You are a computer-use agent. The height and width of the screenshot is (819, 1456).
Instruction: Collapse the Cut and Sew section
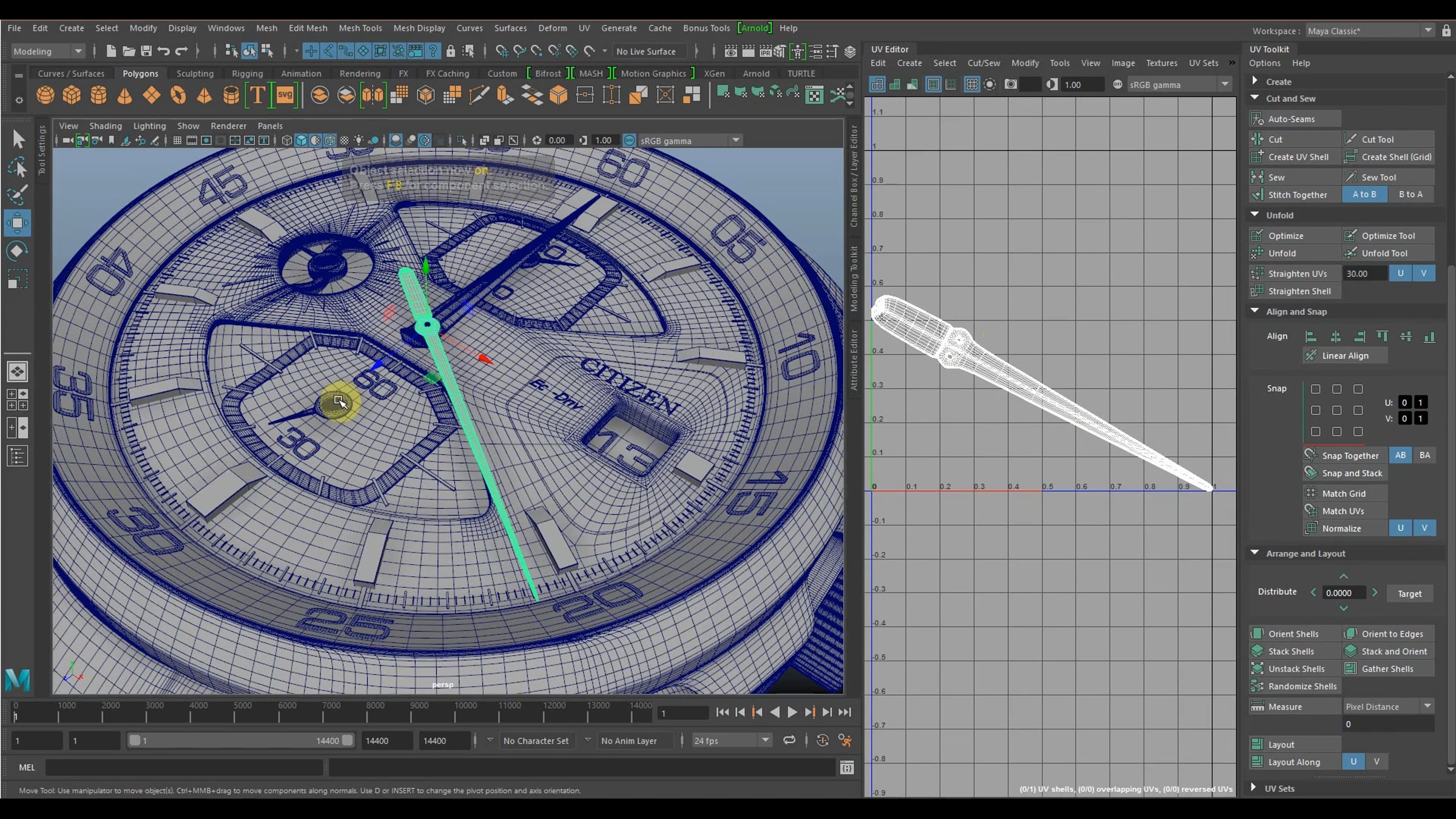point(1255,98)
